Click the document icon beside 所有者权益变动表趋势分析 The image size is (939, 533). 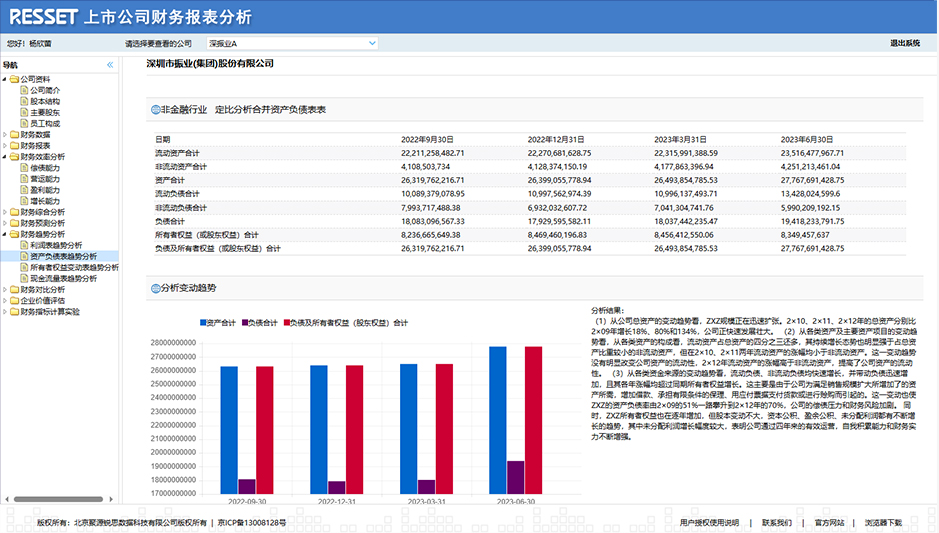coord(25,267)
